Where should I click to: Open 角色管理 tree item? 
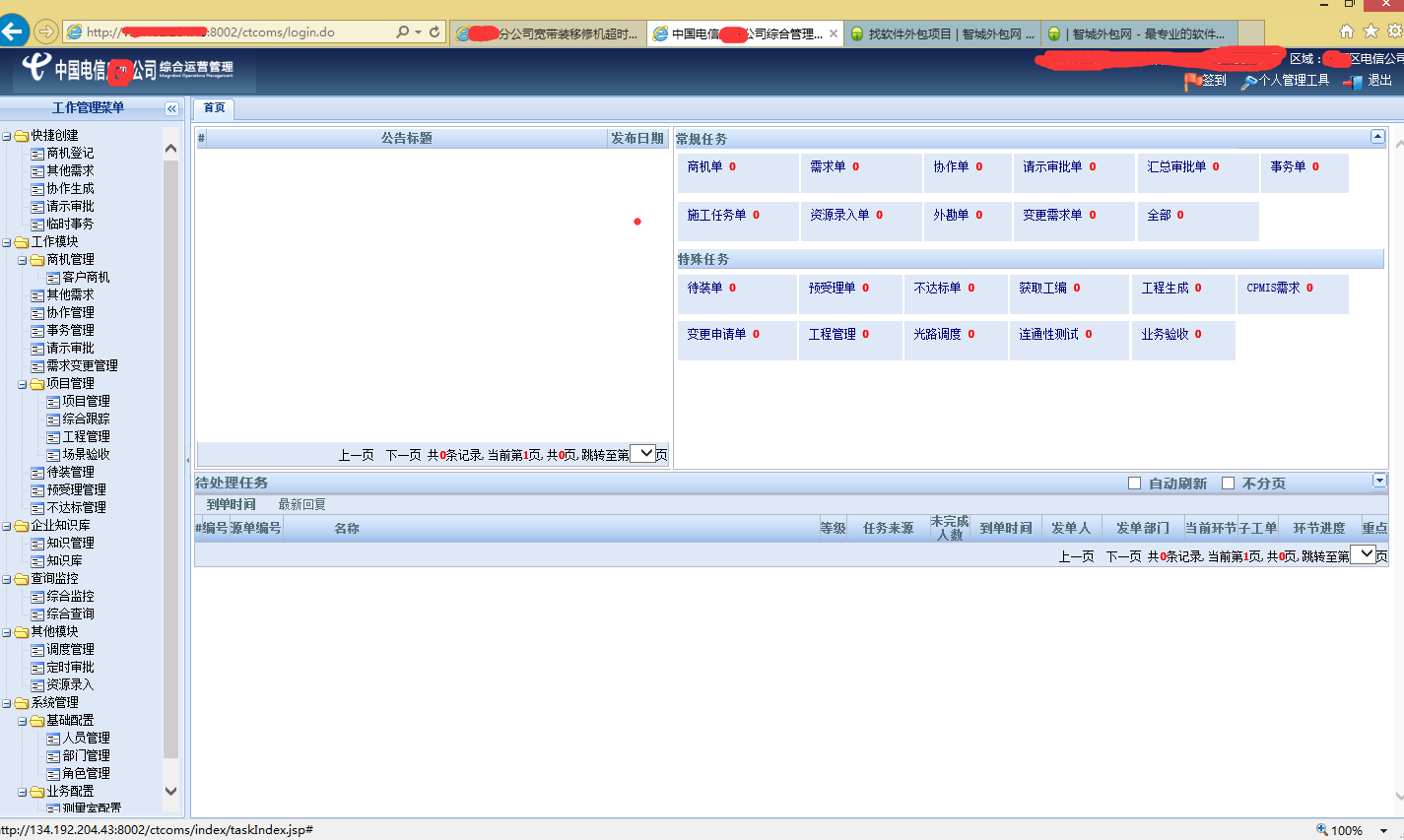pyautogui.click(x=86, y=774)
